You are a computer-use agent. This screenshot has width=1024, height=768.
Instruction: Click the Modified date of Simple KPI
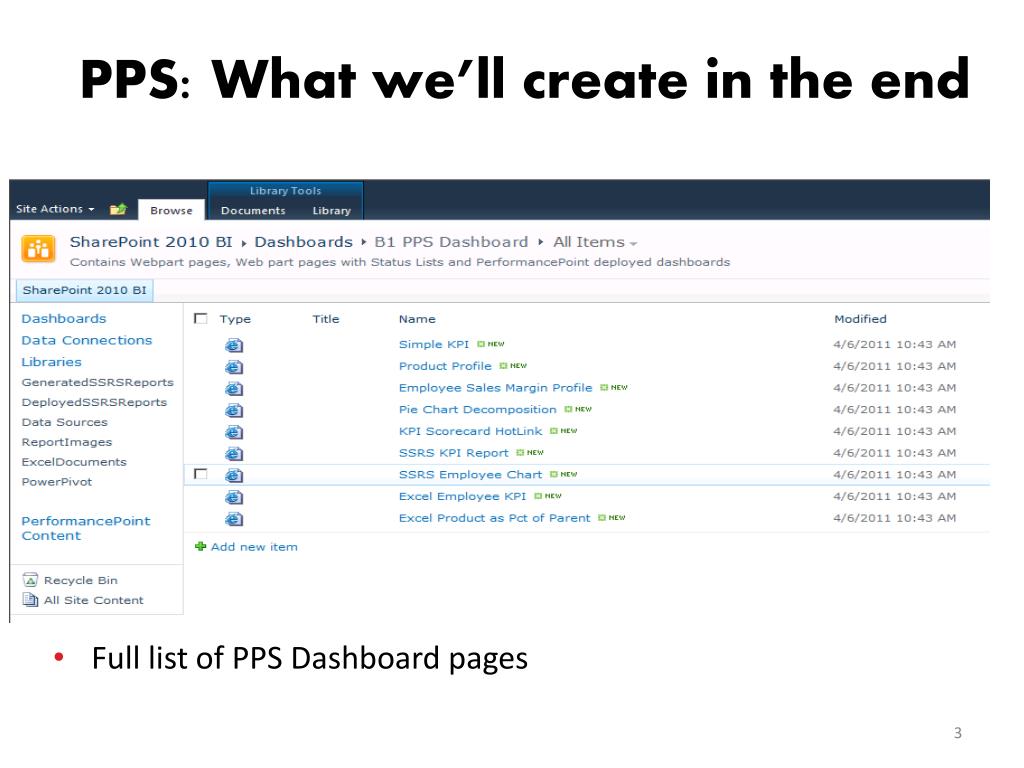click(x=895, y=344)
